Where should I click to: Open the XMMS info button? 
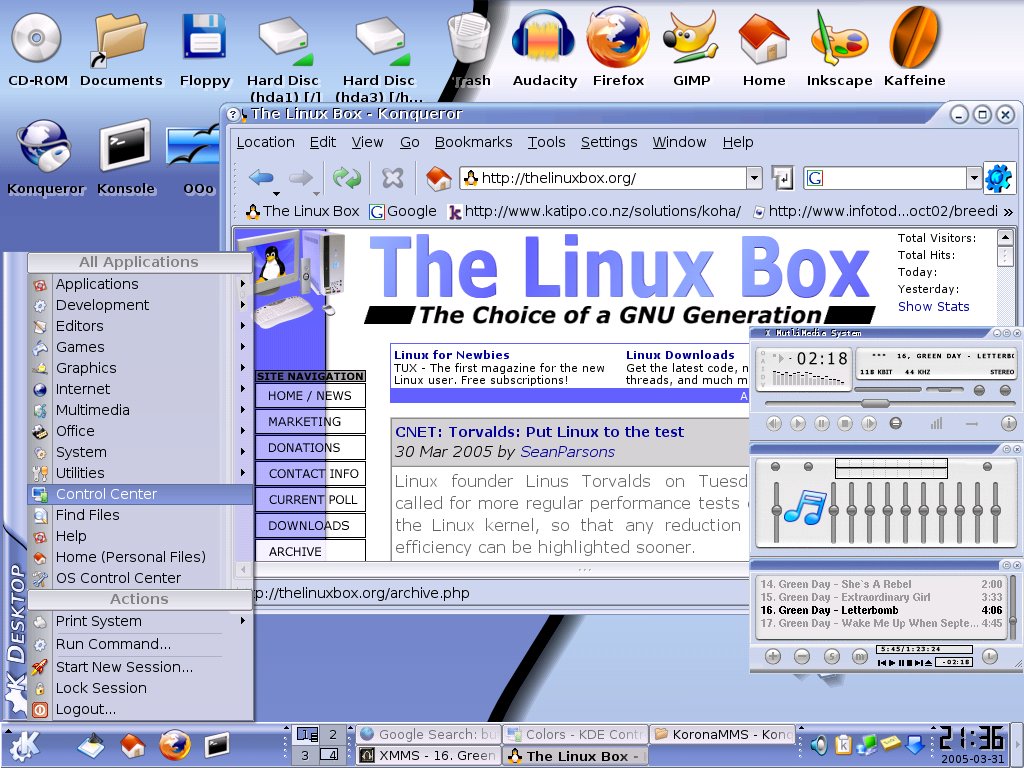coord(1008,423)
